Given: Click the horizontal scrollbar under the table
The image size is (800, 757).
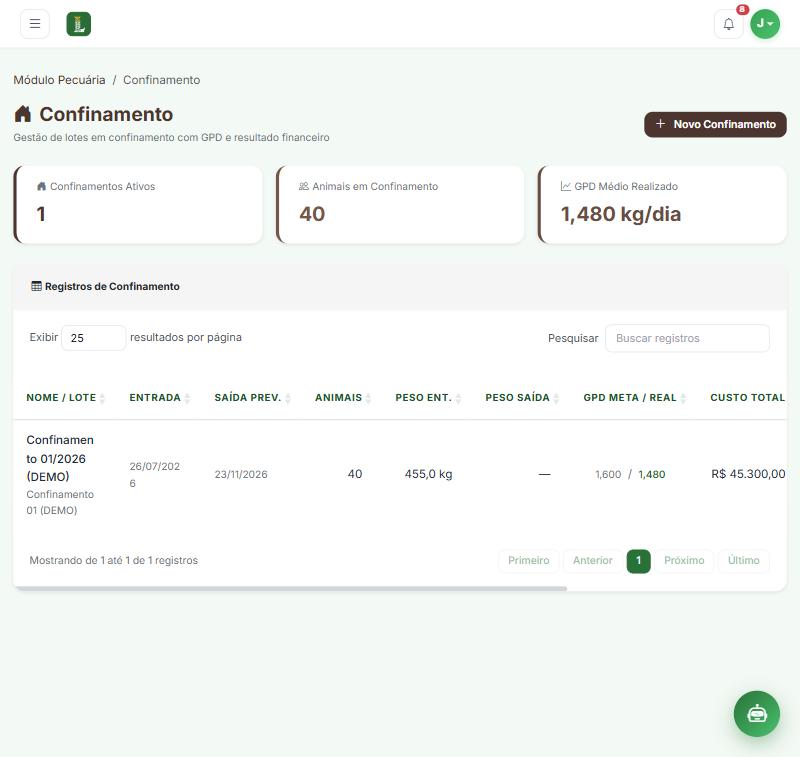Looking at the screenshot, I should 290,589.
